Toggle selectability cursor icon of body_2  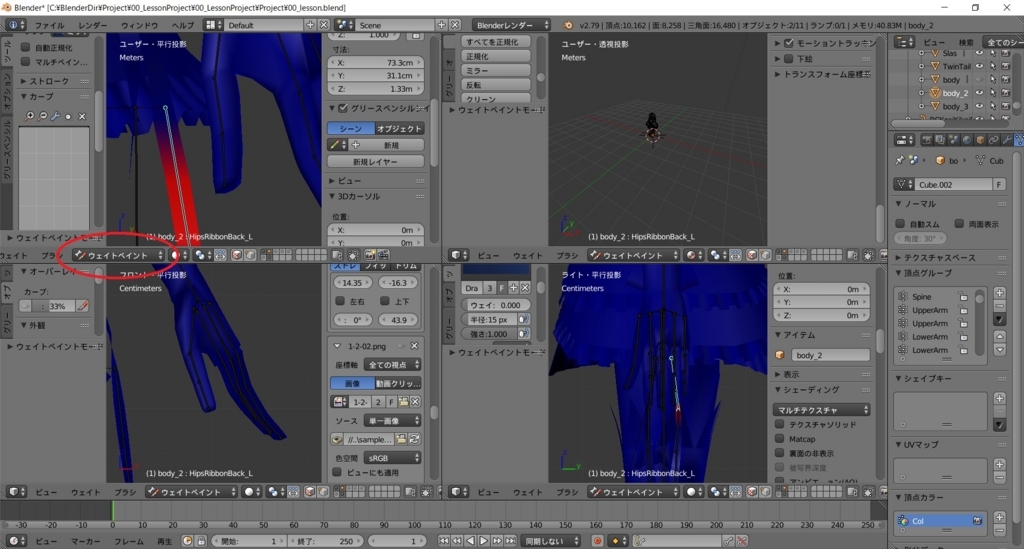tap(993, 93)
